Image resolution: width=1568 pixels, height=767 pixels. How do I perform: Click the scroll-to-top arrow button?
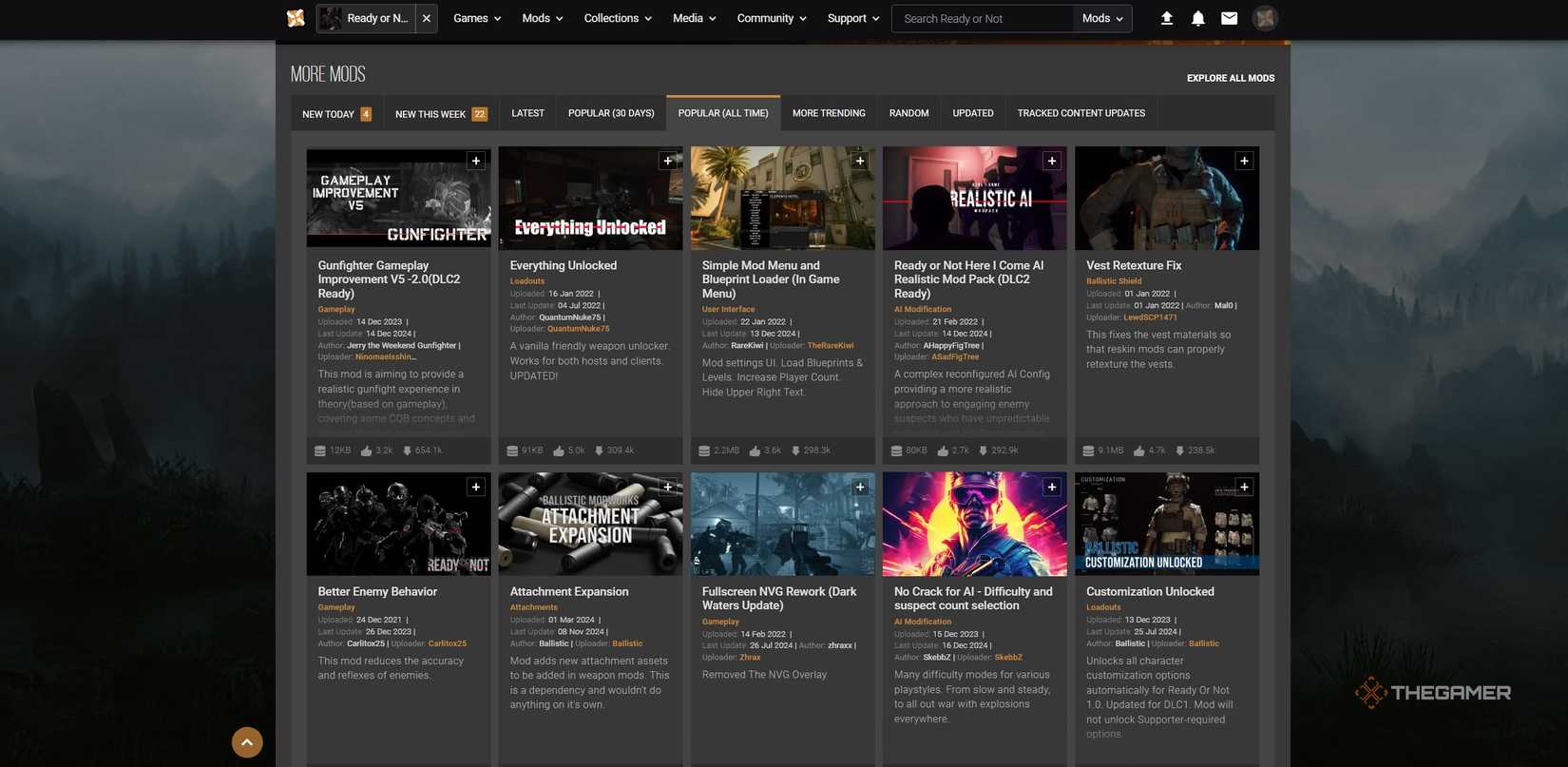click(247, 742)
